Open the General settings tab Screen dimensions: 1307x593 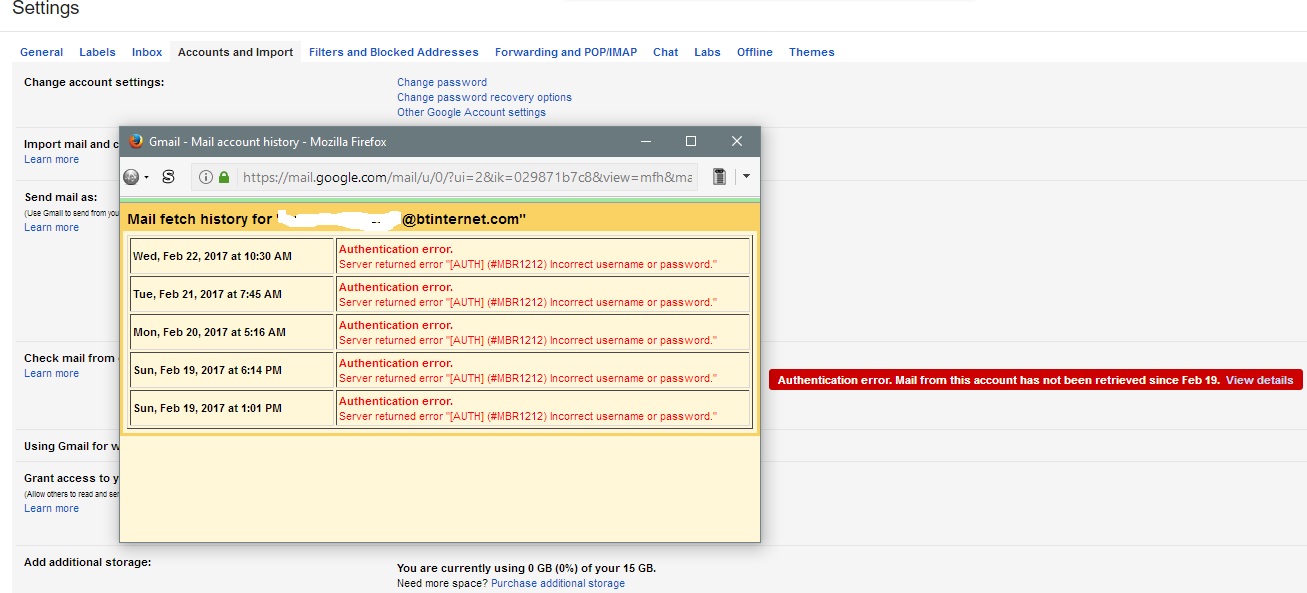coord(41,52)
